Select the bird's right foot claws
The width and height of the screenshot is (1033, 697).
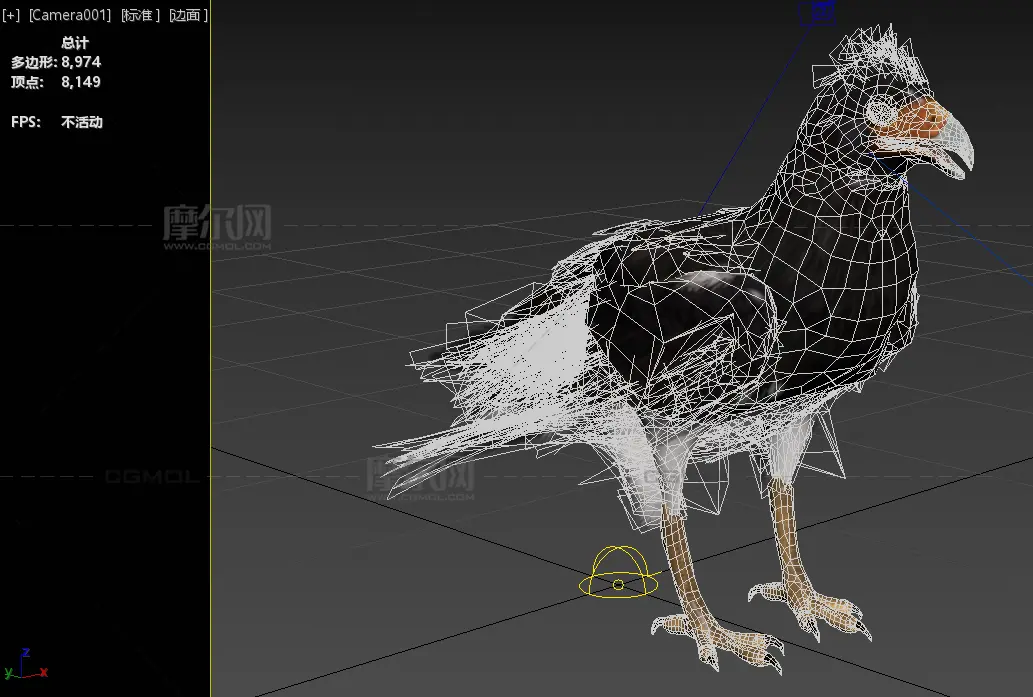(810, 605)
